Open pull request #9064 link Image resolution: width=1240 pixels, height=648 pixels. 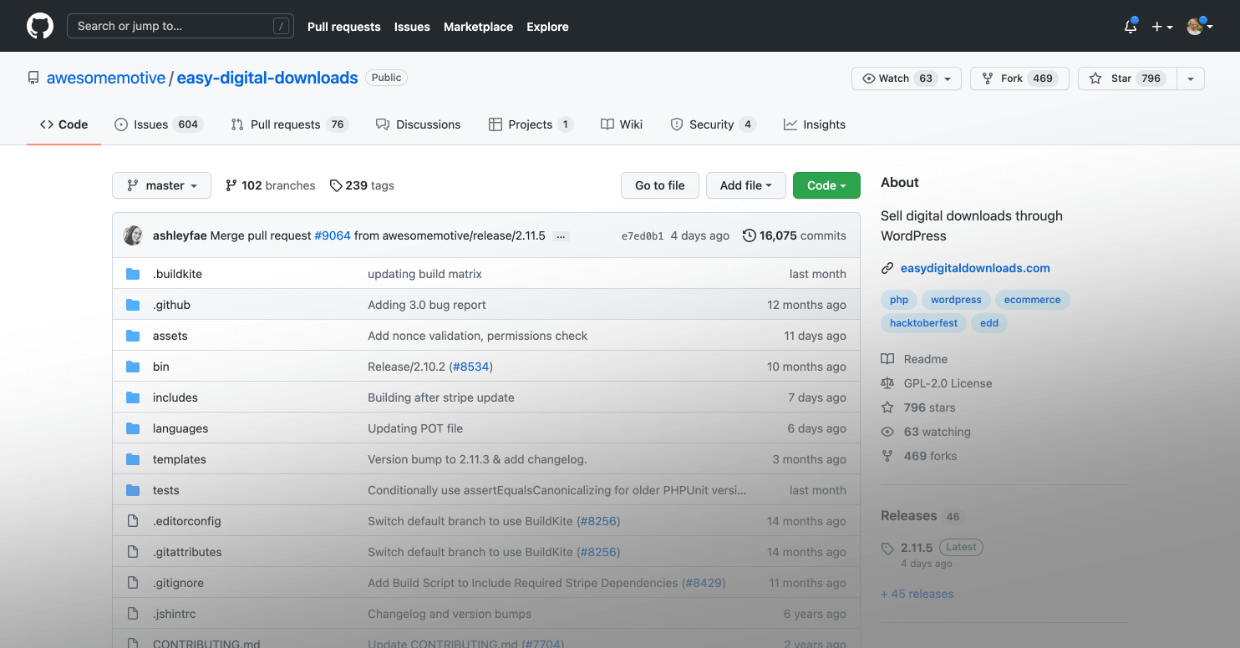[x=332, y=236]
